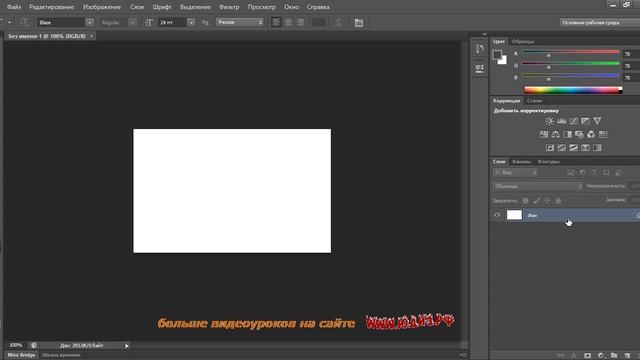Screen dimensions: 640x360
Task: Switch to the Стили tab
Action: click(x=534, y=100)
